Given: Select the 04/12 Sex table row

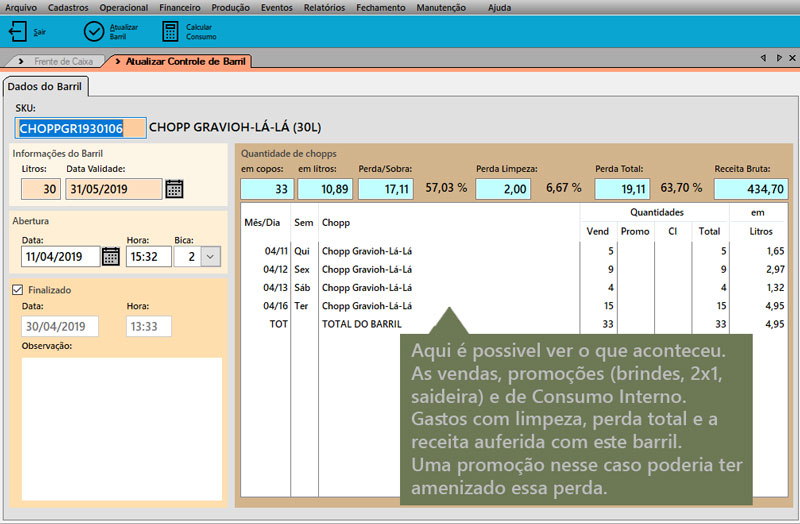Looking at the screenshot, I should pyautogui.click(x=514, y=269).
